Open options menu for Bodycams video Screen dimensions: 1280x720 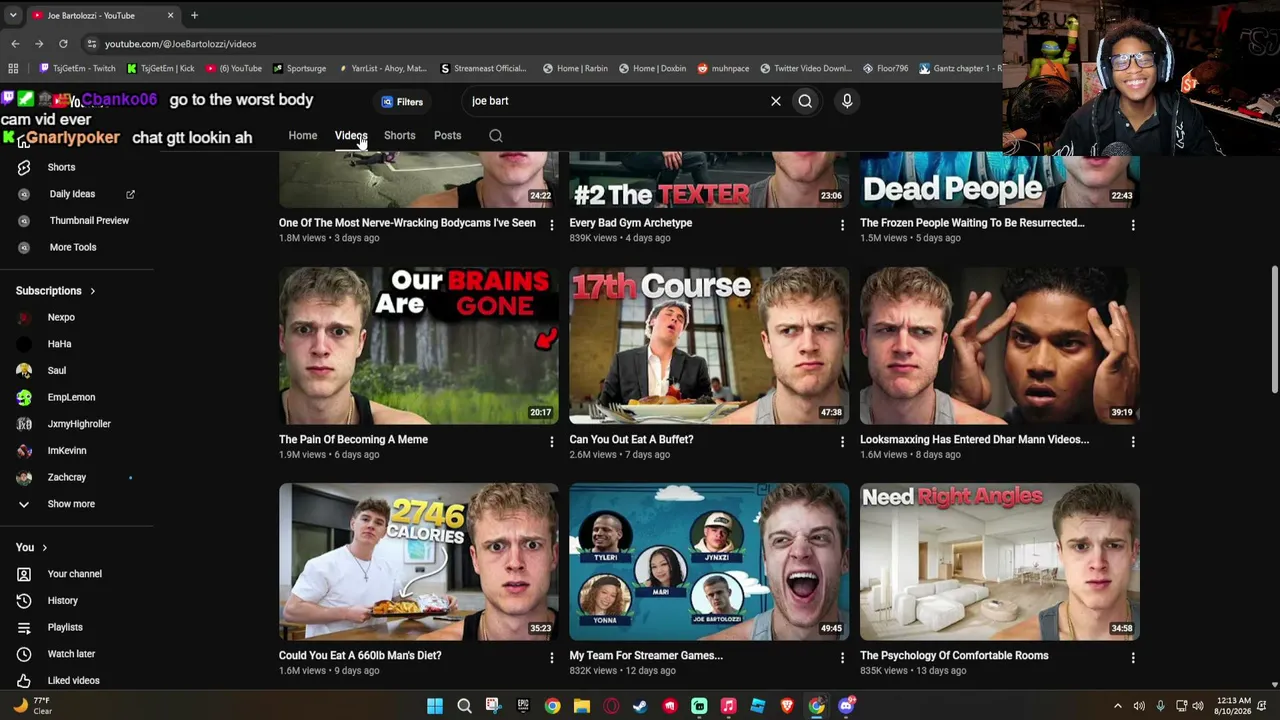pos(551,225)
